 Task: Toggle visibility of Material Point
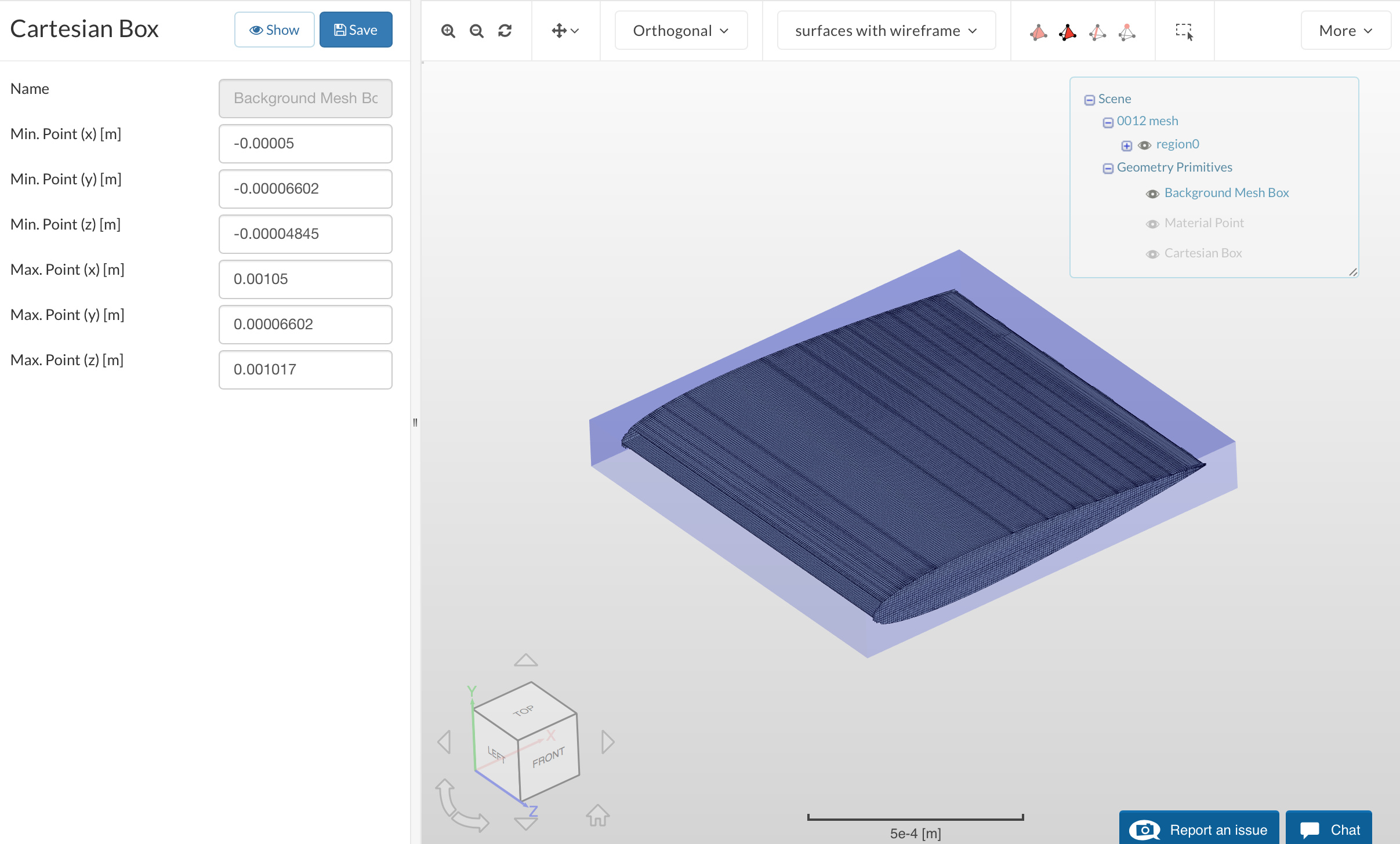tap(1152, 224)
